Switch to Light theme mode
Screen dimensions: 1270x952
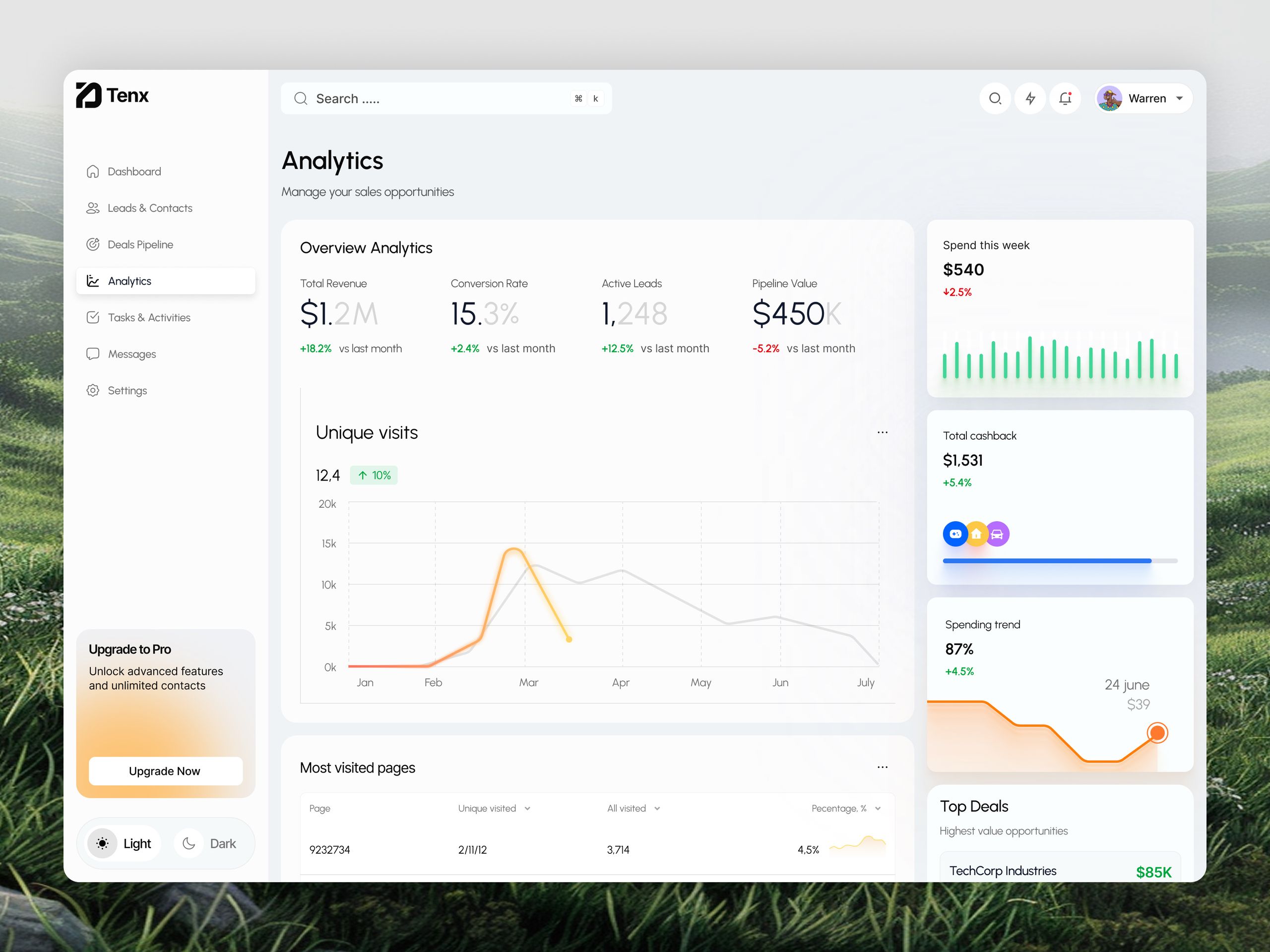pos(123,843)
